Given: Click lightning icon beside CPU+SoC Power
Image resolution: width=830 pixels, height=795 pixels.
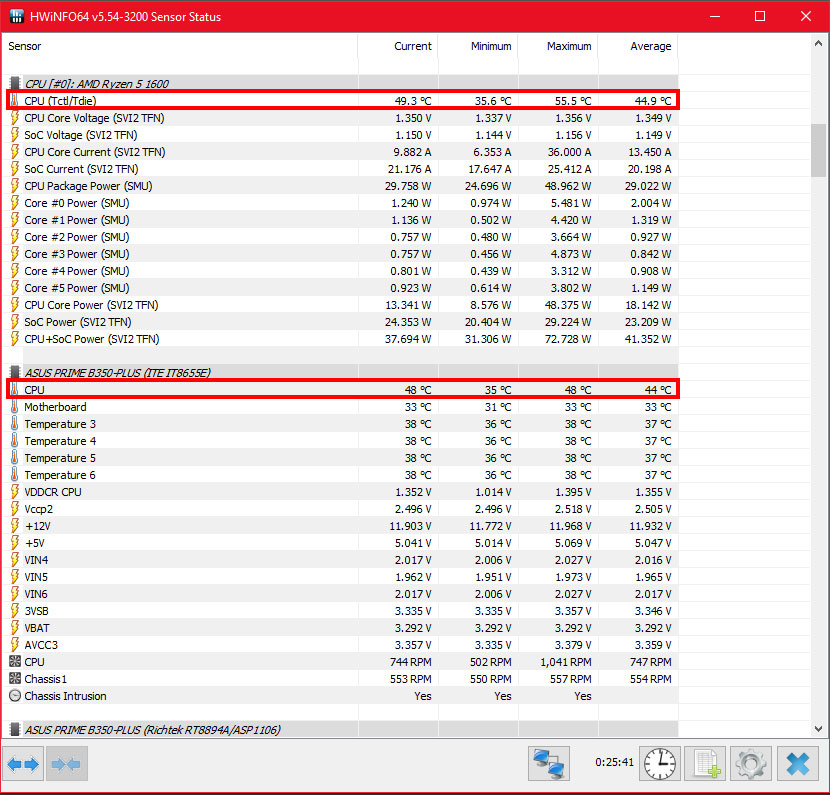Looking at the screenshot, I should point(15,339).
